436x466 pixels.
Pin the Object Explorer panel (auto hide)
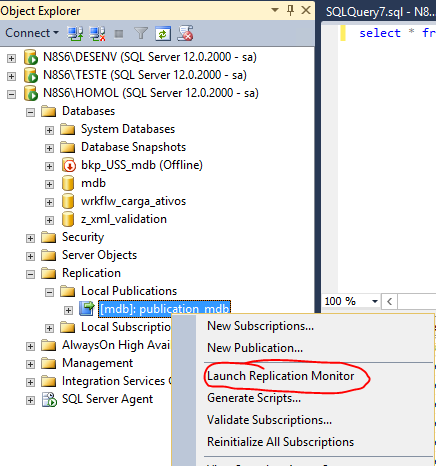[290, 10]
